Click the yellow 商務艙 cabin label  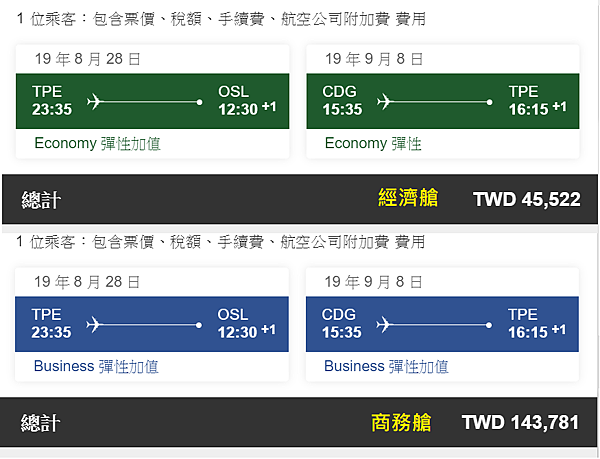[401, 422]
